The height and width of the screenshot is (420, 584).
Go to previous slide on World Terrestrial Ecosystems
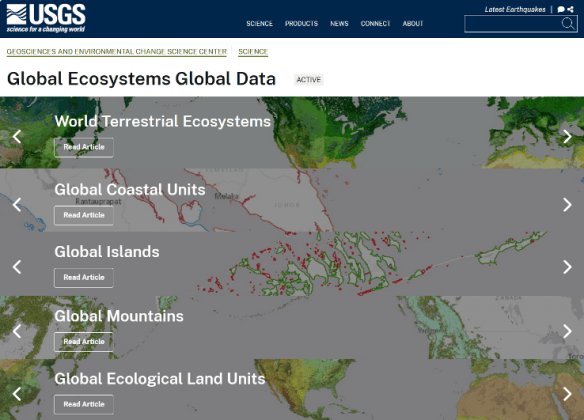click(17, 136)
